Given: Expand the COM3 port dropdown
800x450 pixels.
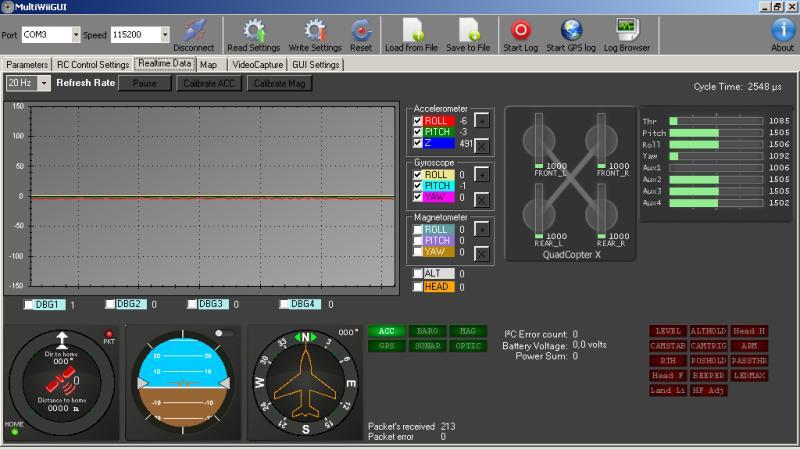Looking at the screenshot, I should pyautogui.click(x=76, y=35).
